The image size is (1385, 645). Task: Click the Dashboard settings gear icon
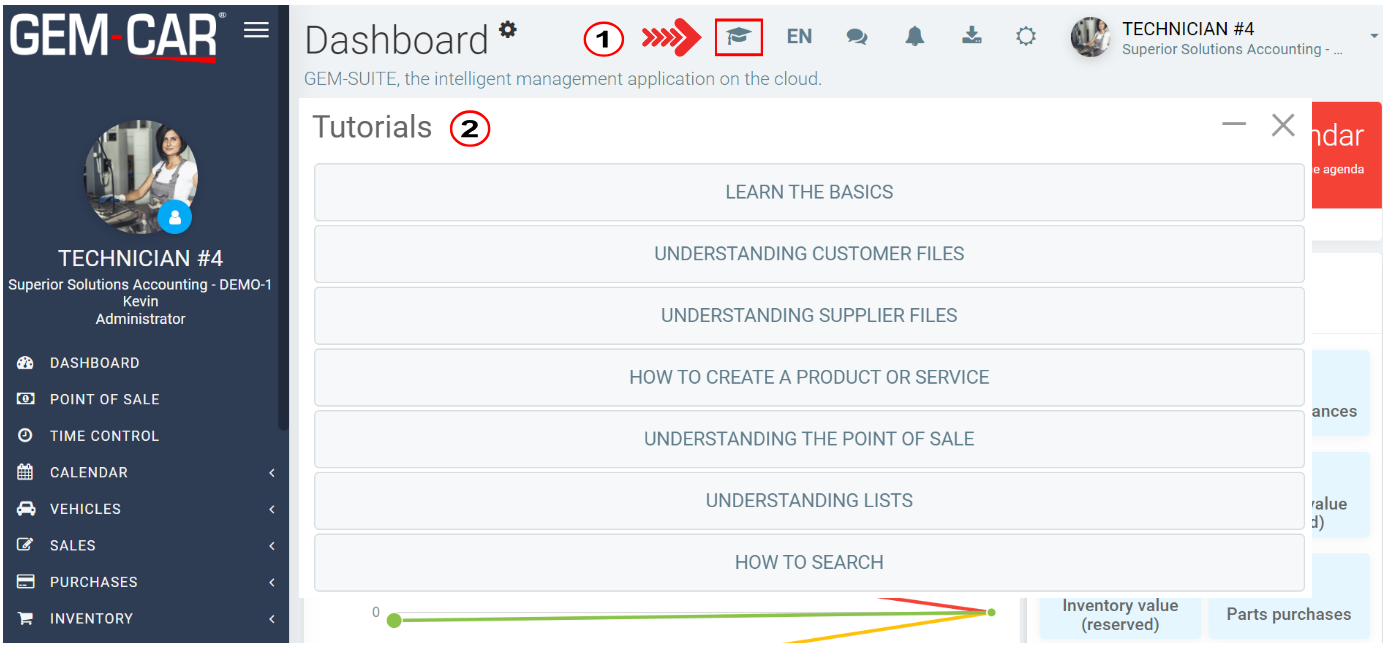point(508,29)
